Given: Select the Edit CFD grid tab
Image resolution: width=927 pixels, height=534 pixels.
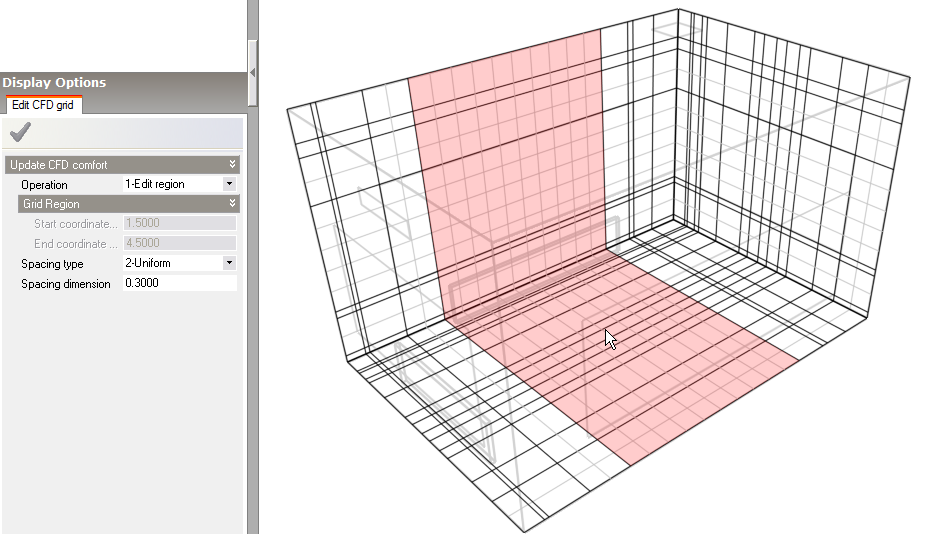Looking at the screenshot, I should [x=41, y=105].
